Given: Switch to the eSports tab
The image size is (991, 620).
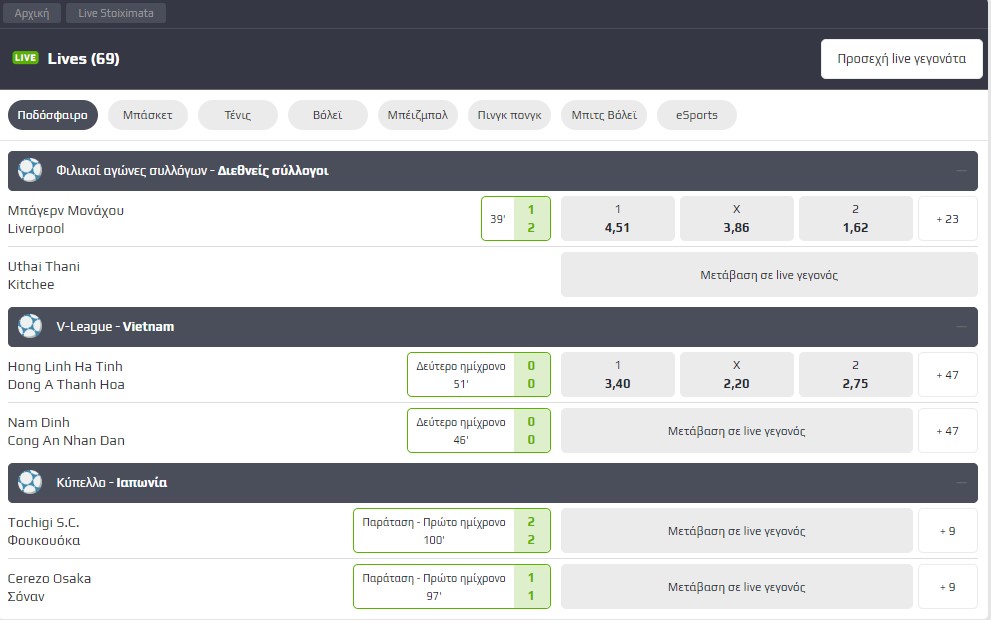Looking at the screenshot, I should (696, 115).
